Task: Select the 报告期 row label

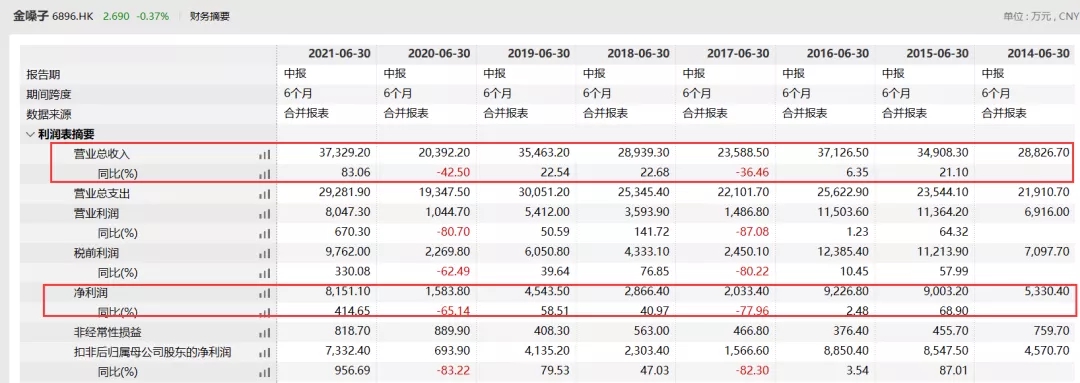Action: click(x=43, y=74)
